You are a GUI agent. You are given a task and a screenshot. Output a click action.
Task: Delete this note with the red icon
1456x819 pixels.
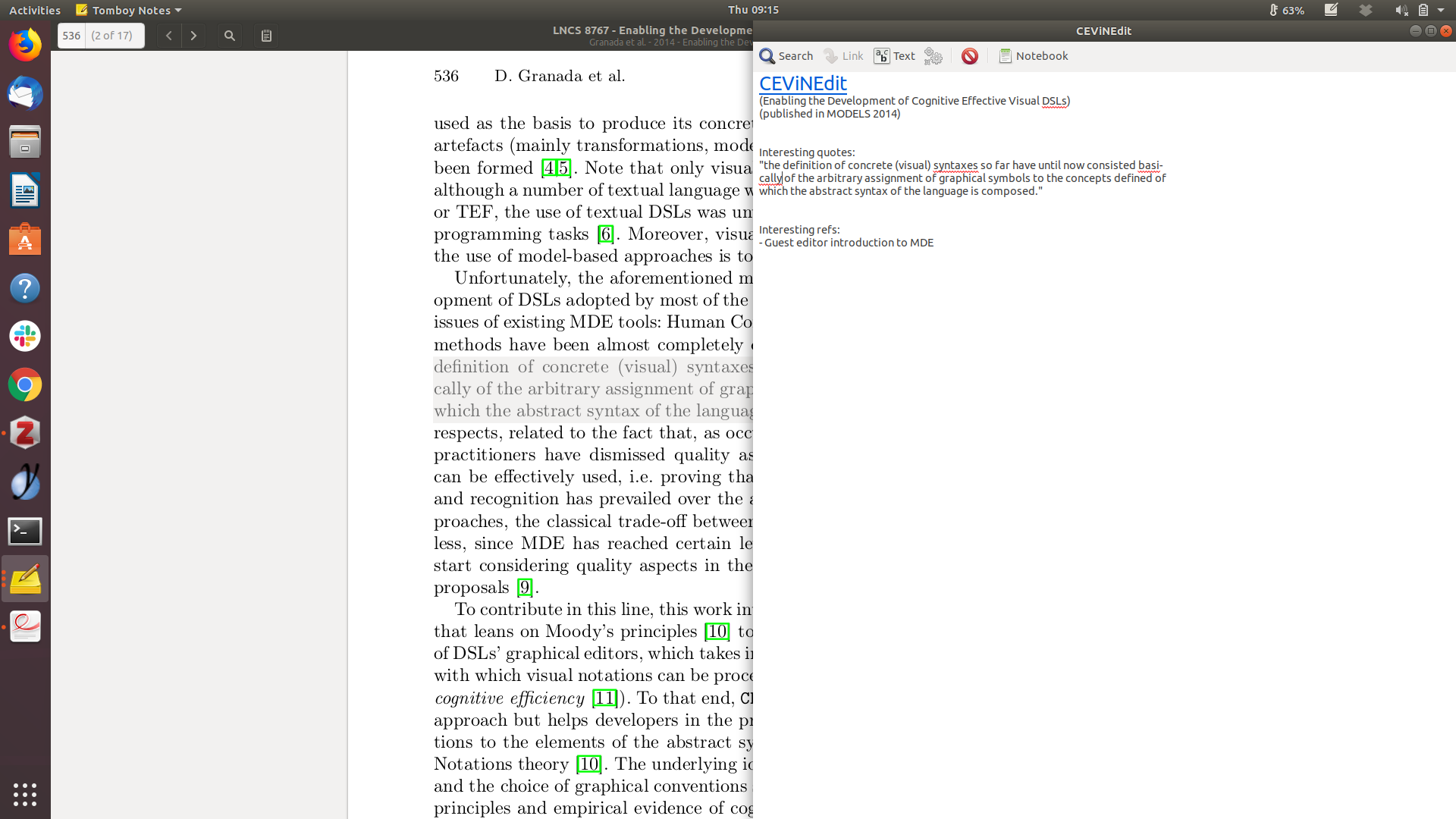click(x=969, y=56)
